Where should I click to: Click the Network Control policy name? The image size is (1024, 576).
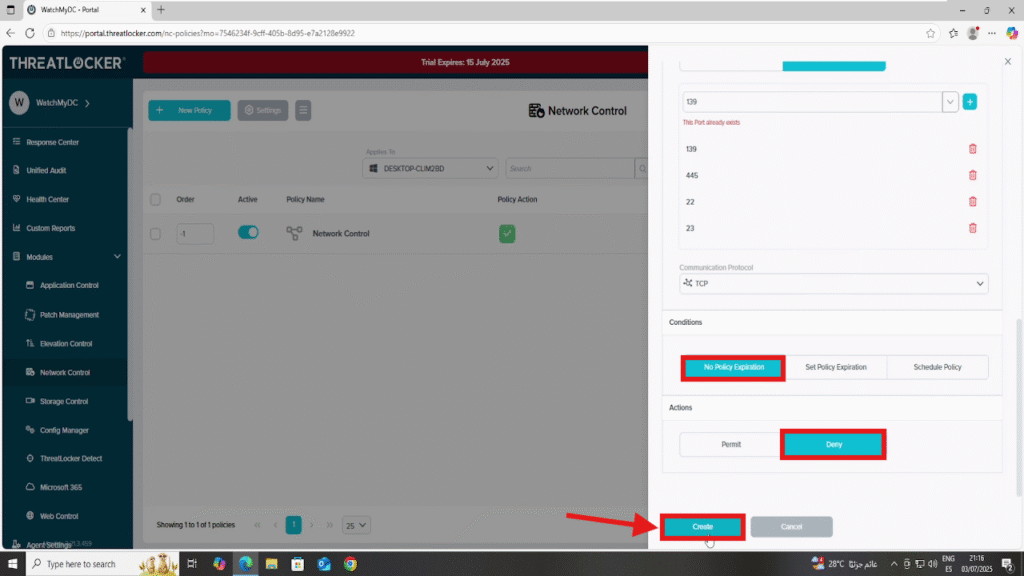click(340, 233)
